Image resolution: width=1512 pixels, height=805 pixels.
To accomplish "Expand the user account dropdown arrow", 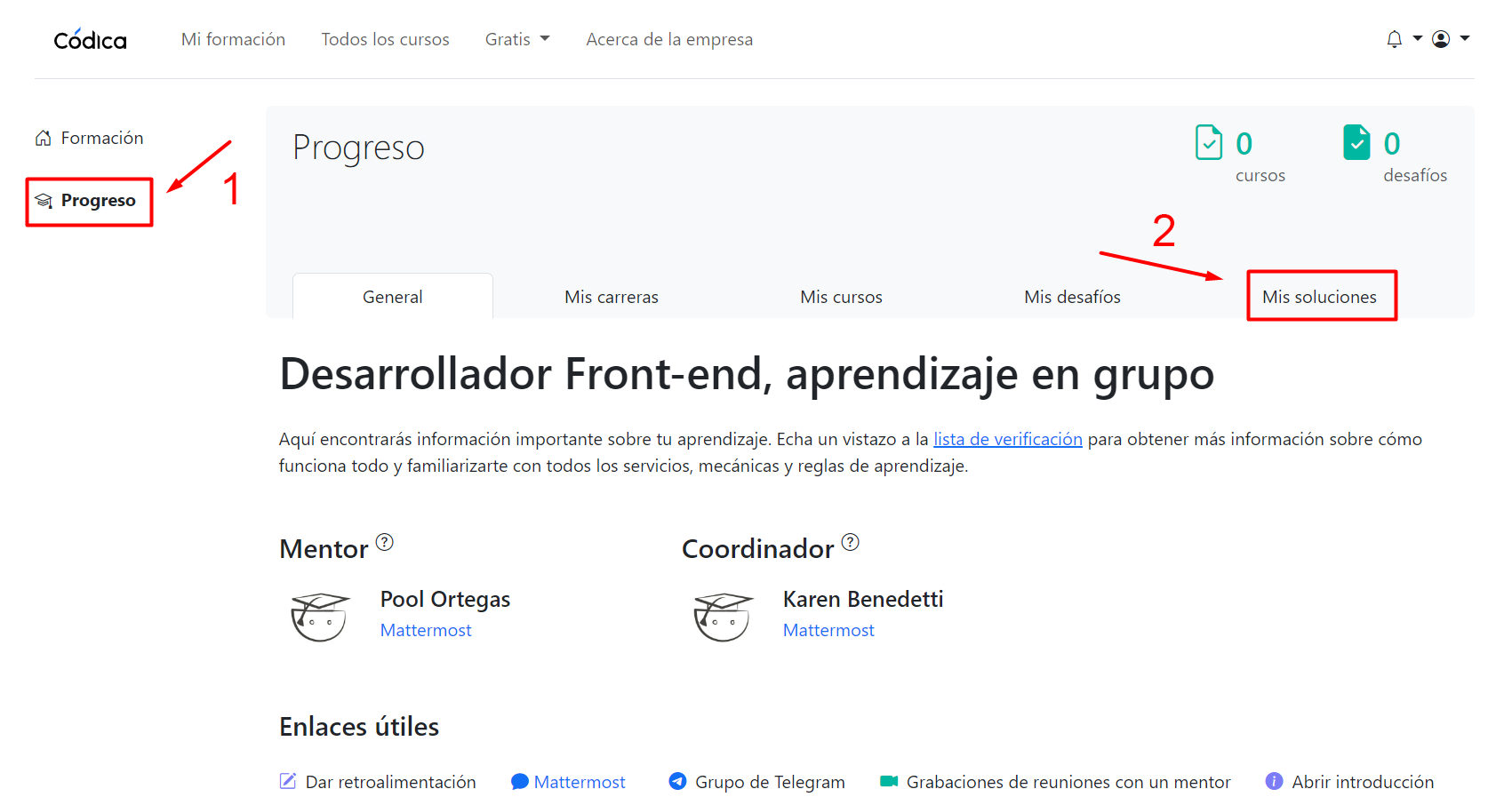I will pos(1465,38).
